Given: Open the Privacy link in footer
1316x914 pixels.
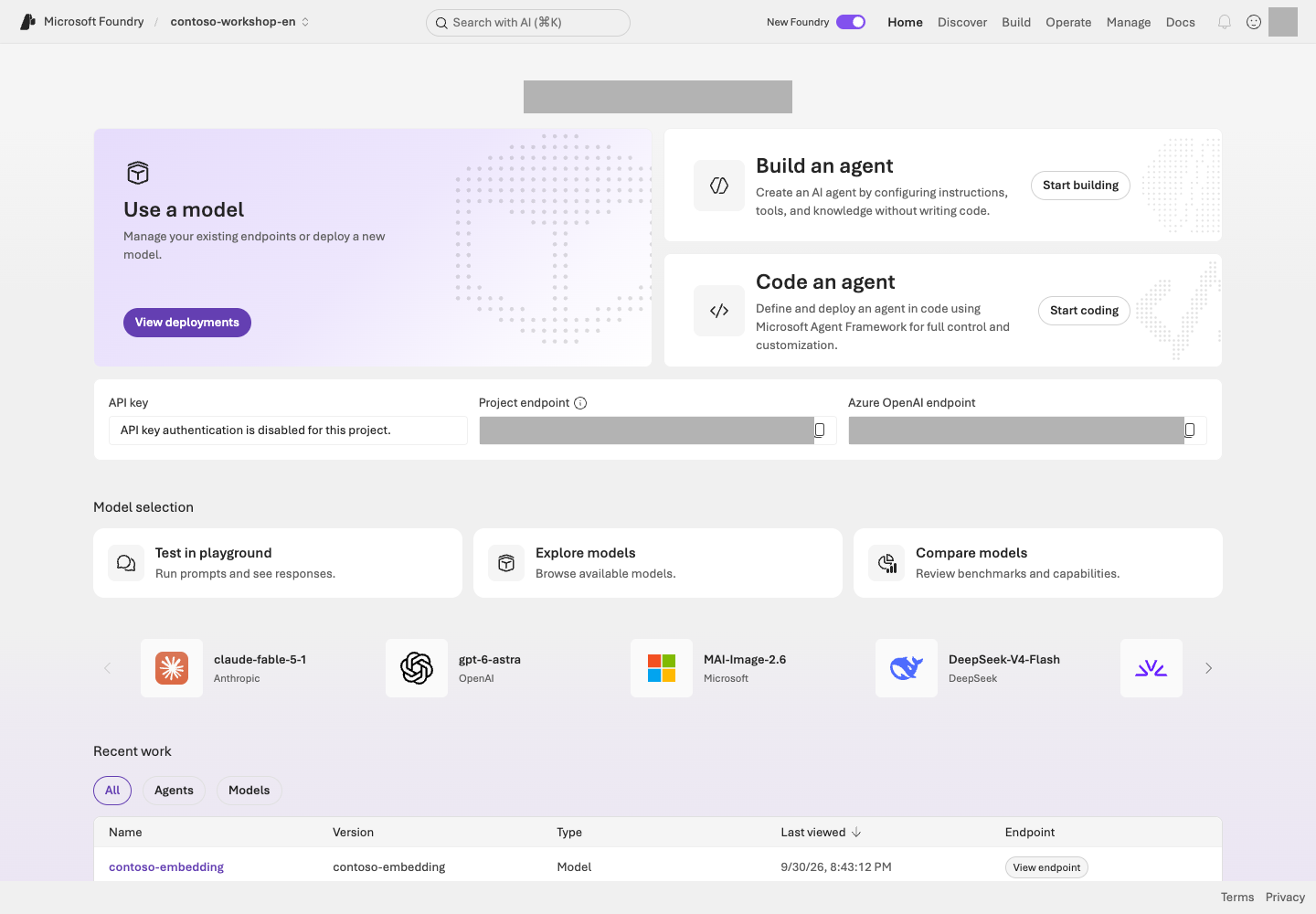Looking at the screenshot, I should [x=1285, y=898].
